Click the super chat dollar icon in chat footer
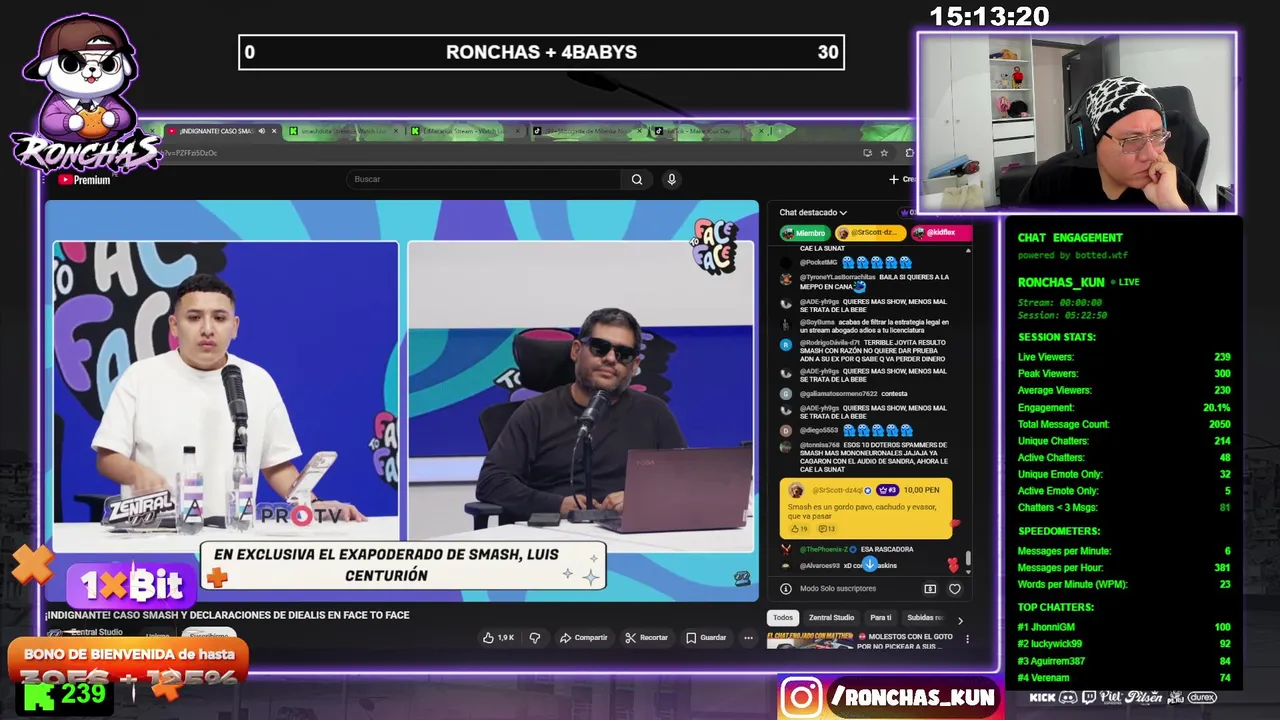This screenshot has width=1280, height=720. pyautogui.click(x=930, y=589)
